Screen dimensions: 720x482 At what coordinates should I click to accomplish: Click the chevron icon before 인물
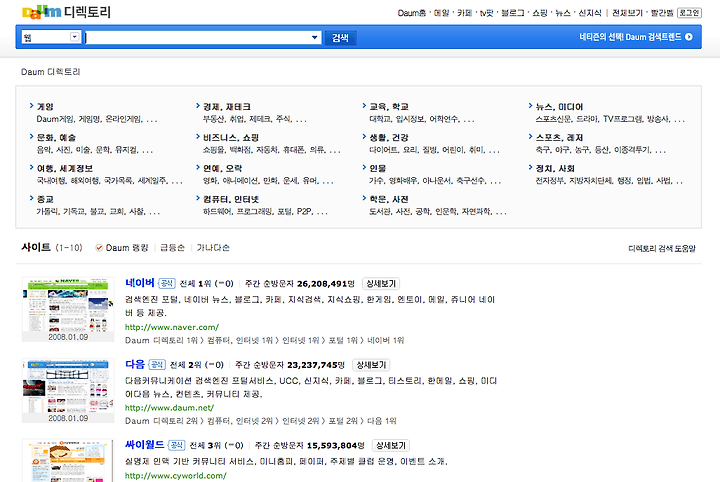364,168
